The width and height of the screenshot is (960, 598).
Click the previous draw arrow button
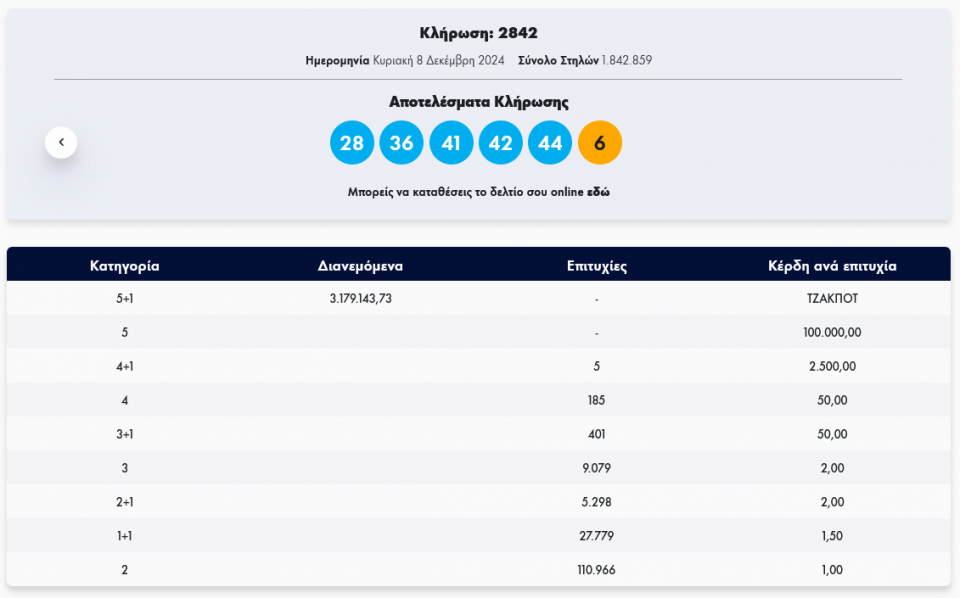coord(61,143)
